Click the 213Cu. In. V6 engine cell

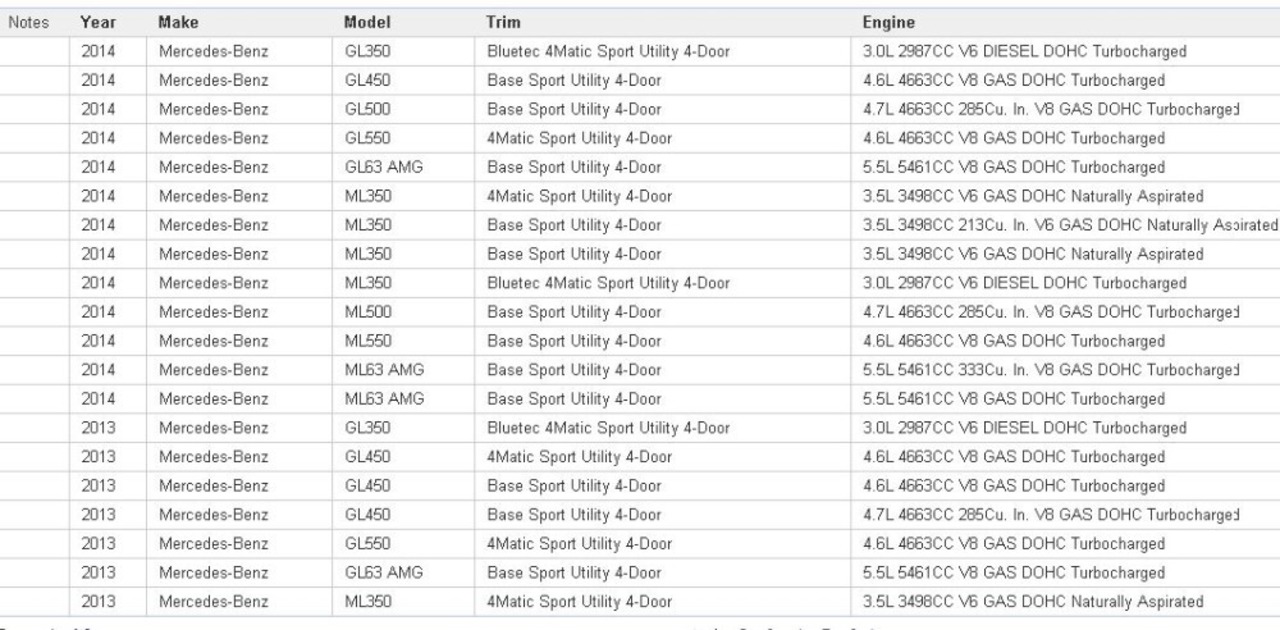1070,225
